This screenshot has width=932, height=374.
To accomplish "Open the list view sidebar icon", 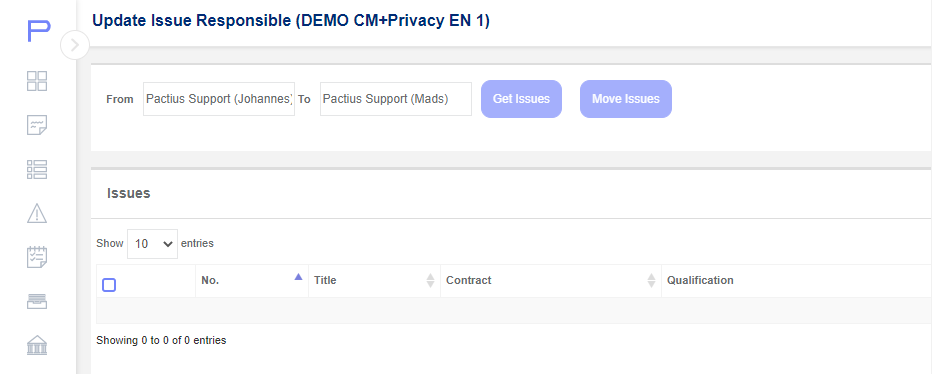I will click(x=37, y=169).
